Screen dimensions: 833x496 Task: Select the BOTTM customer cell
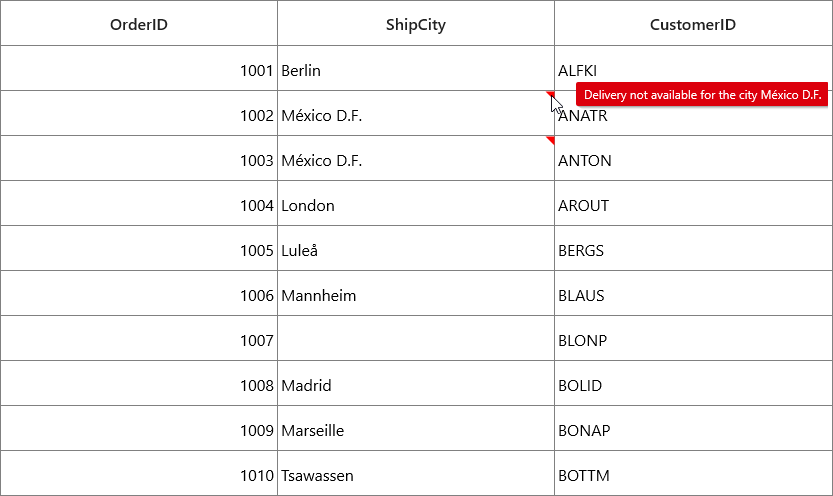[693, 473]
